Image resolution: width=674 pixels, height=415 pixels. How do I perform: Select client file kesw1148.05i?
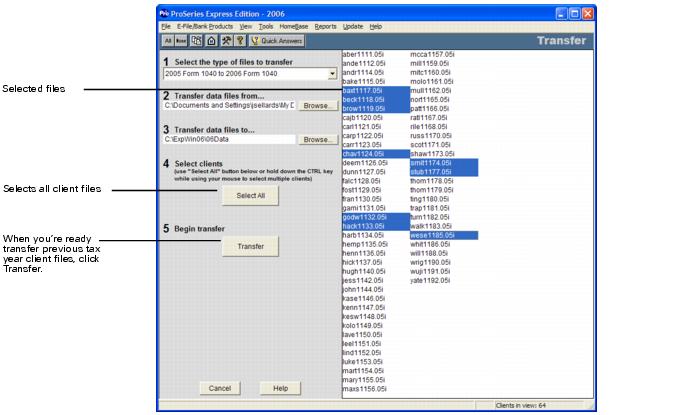(364, 317)
